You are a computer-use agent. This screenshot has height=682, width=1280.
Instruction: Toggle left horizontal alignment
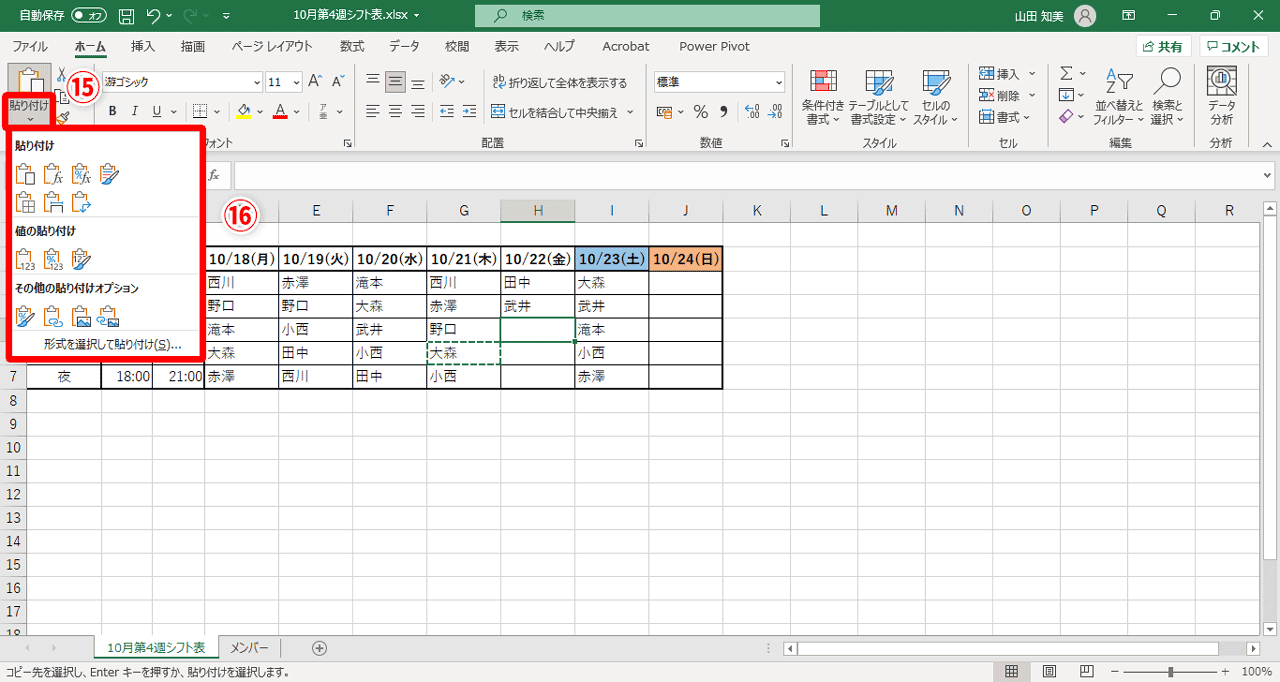372,111
